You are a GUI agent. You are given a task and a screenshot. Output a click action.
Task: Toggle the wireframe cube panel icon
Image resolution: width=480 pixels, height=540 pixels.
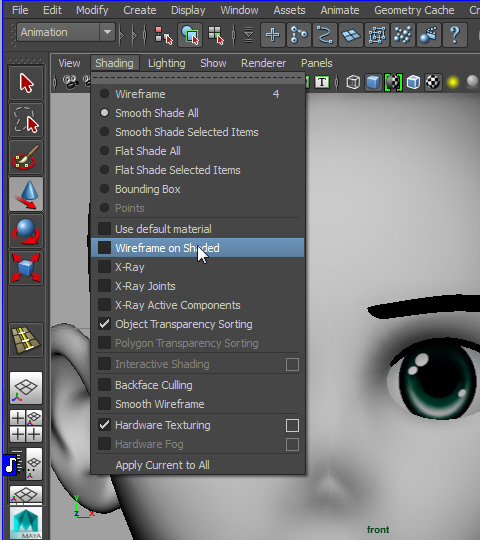point(353,82)
